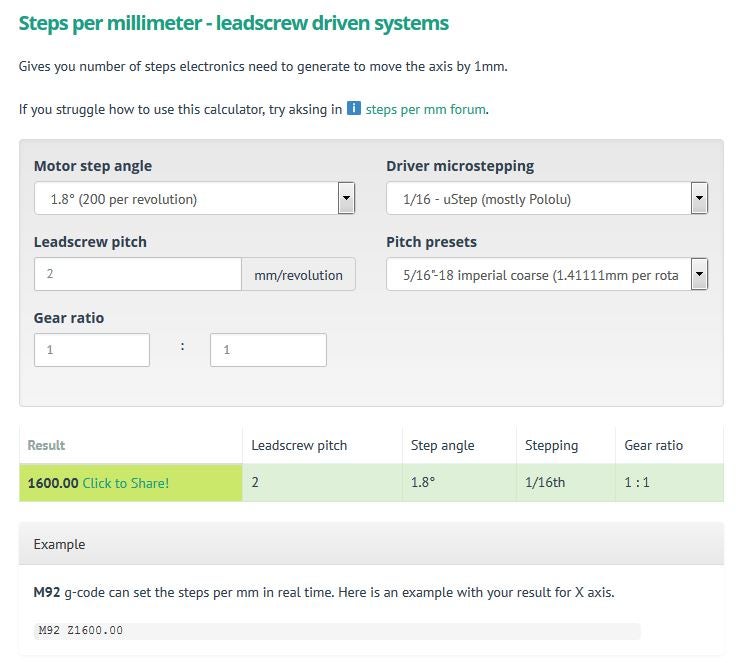Screen dimensions: 738x663
Task: Open the Pitch presets dropdown
Action: [x=547, y=275]
